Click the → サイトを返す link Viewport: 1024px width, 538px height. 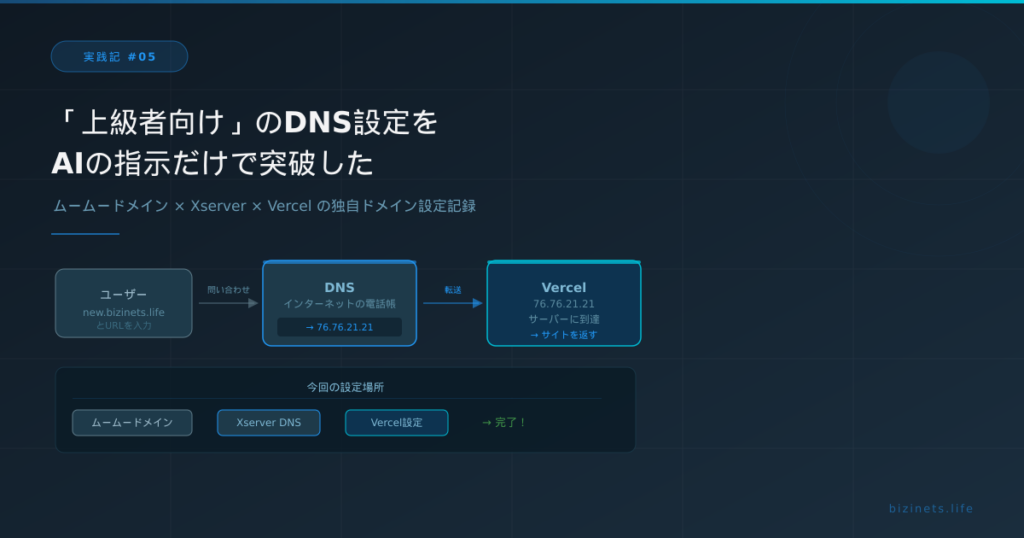[x=563, y=335]
